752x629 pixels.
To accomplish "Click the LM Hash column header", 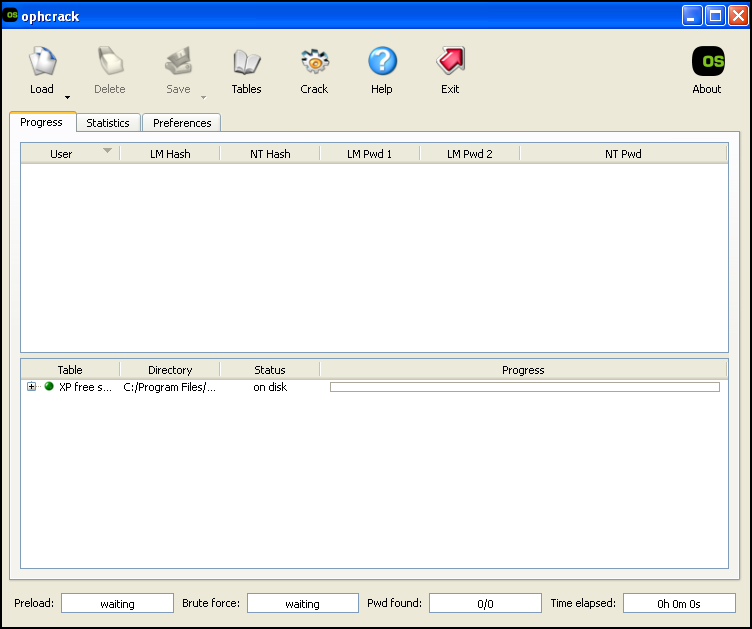I will click(x=170, y=154).
